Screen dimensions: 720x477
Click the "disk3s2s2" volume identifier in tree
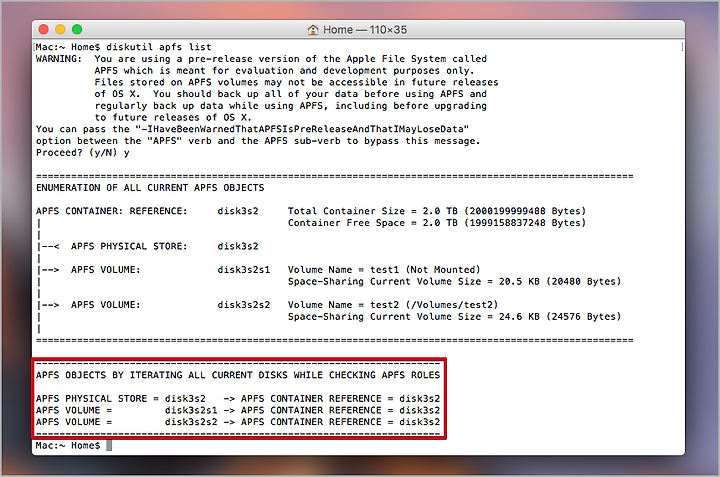pos(244,305)
